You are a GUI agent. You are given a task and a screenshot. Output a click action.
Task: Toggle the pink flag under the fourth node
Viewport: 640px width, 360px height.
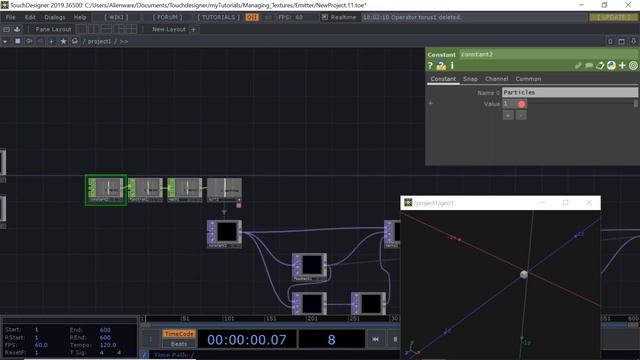tap(239, 205)
